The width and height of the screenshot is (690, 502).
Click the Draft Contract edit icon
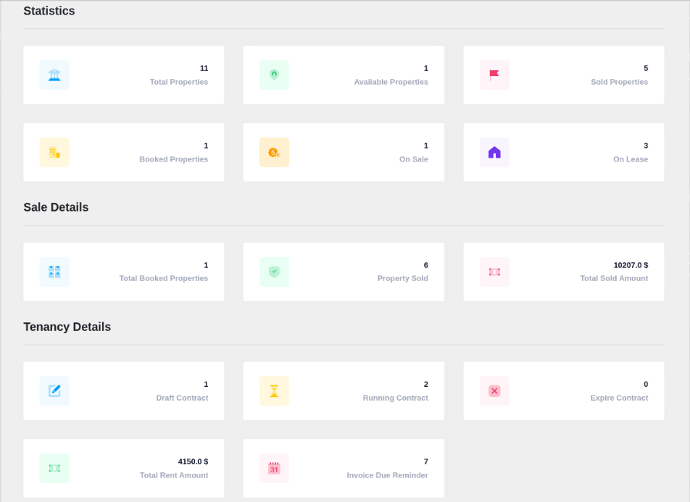point(54,391)
